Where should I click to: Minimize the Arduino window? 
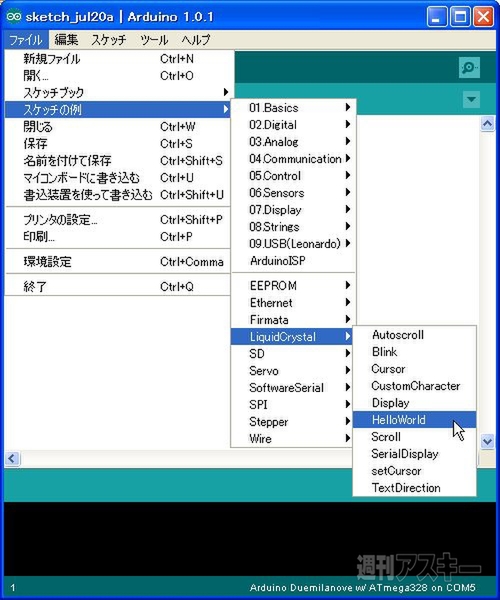(436, 17)
